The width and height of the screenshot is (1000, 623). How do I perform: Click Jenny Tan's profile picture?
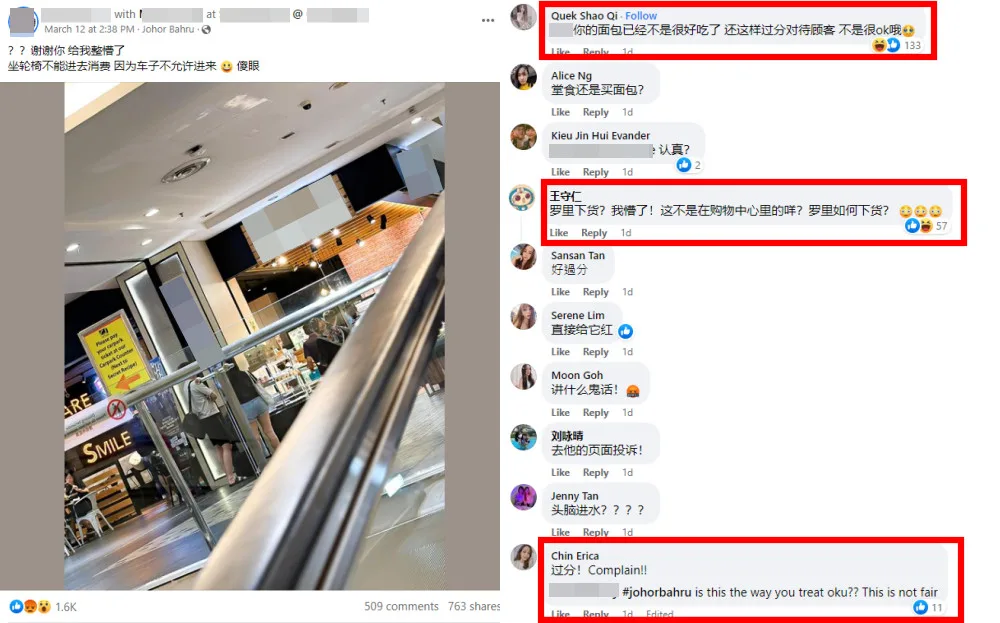[523, 497]
